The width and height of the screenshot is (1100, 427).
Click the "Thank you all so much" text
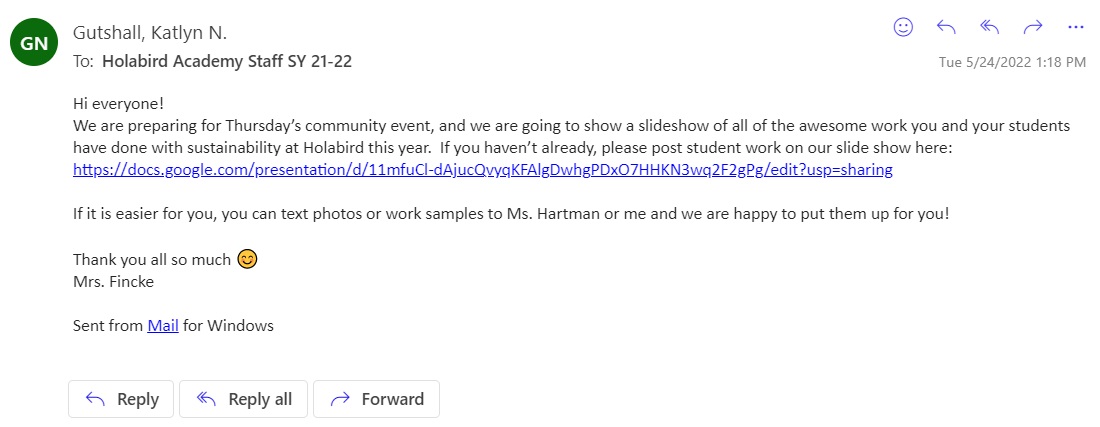pos(152,260)
